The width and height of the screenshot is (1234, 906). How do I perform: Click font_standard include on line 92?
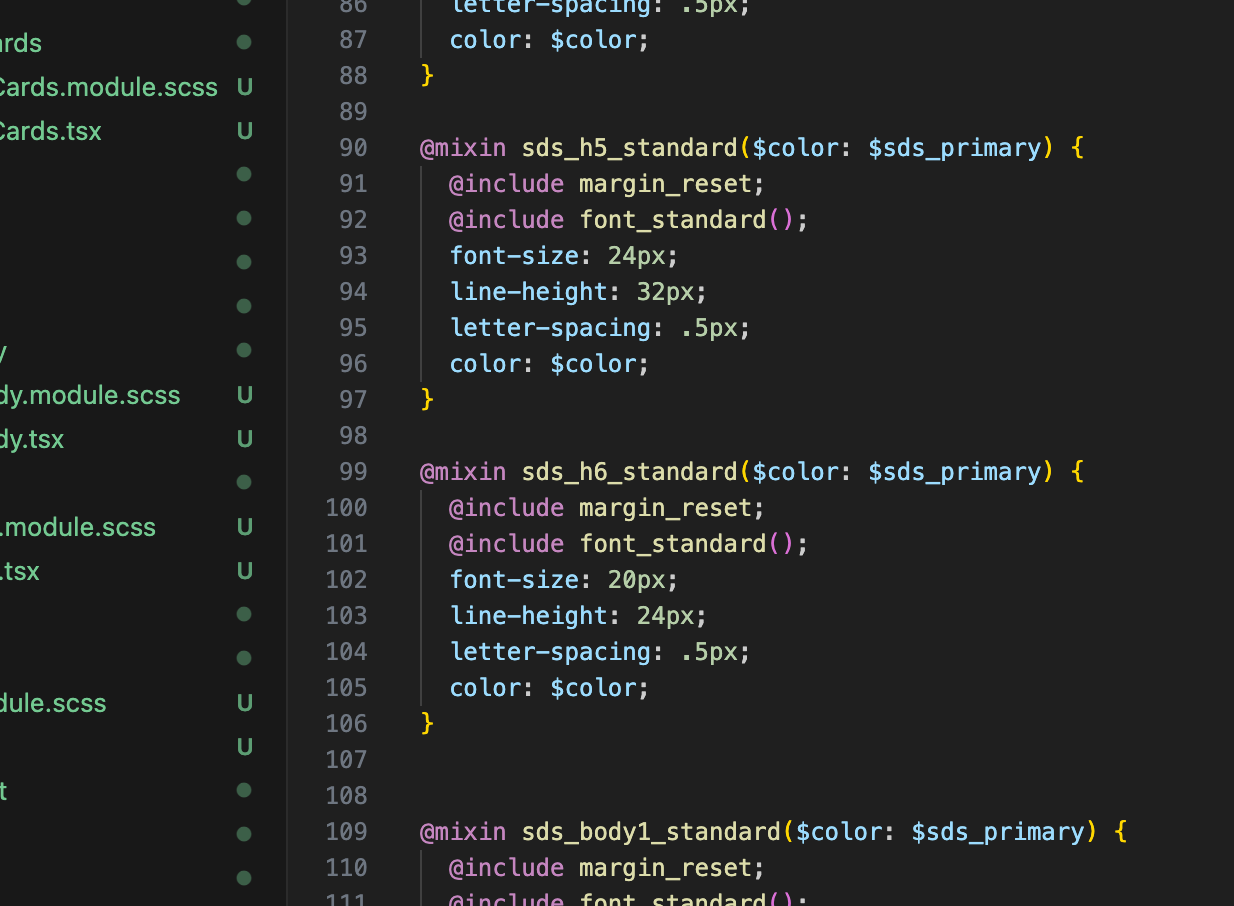(x=672, y=220)
